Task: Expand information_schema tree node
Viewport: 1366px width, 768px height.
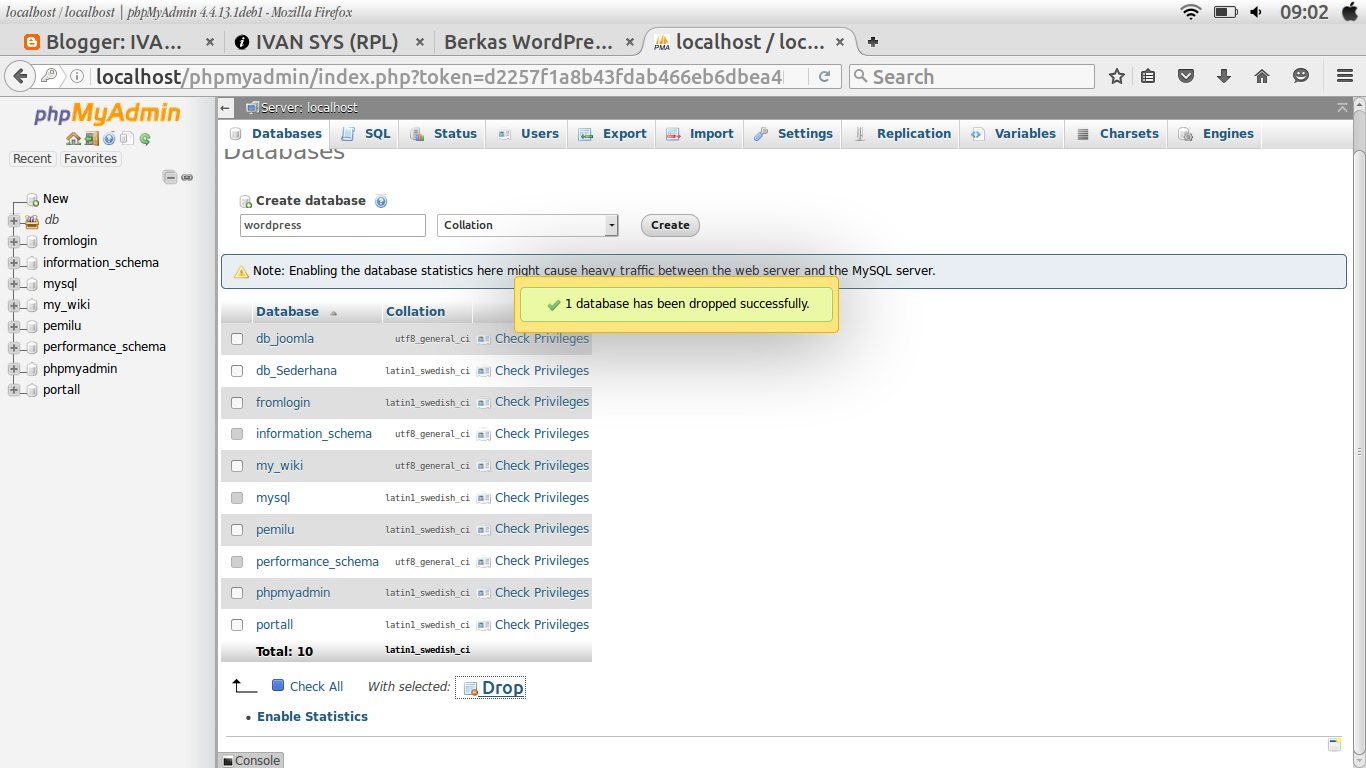Action: (x=14, y=263)
